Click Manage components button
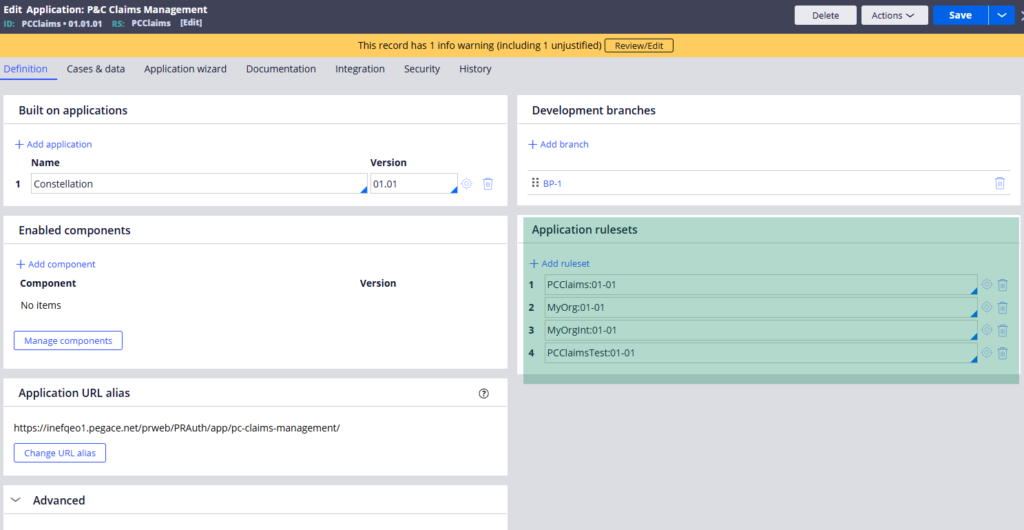 (x=68, y=341)
